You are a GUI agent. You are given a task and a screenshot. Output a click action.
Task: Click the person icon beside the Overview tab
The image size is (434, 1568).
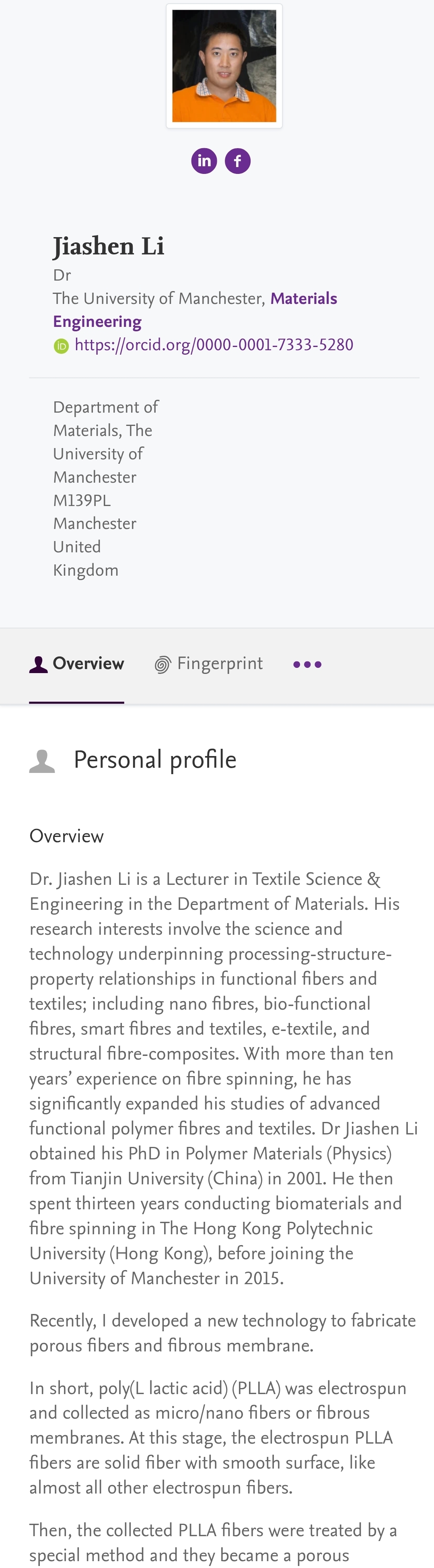click(38, 665)
